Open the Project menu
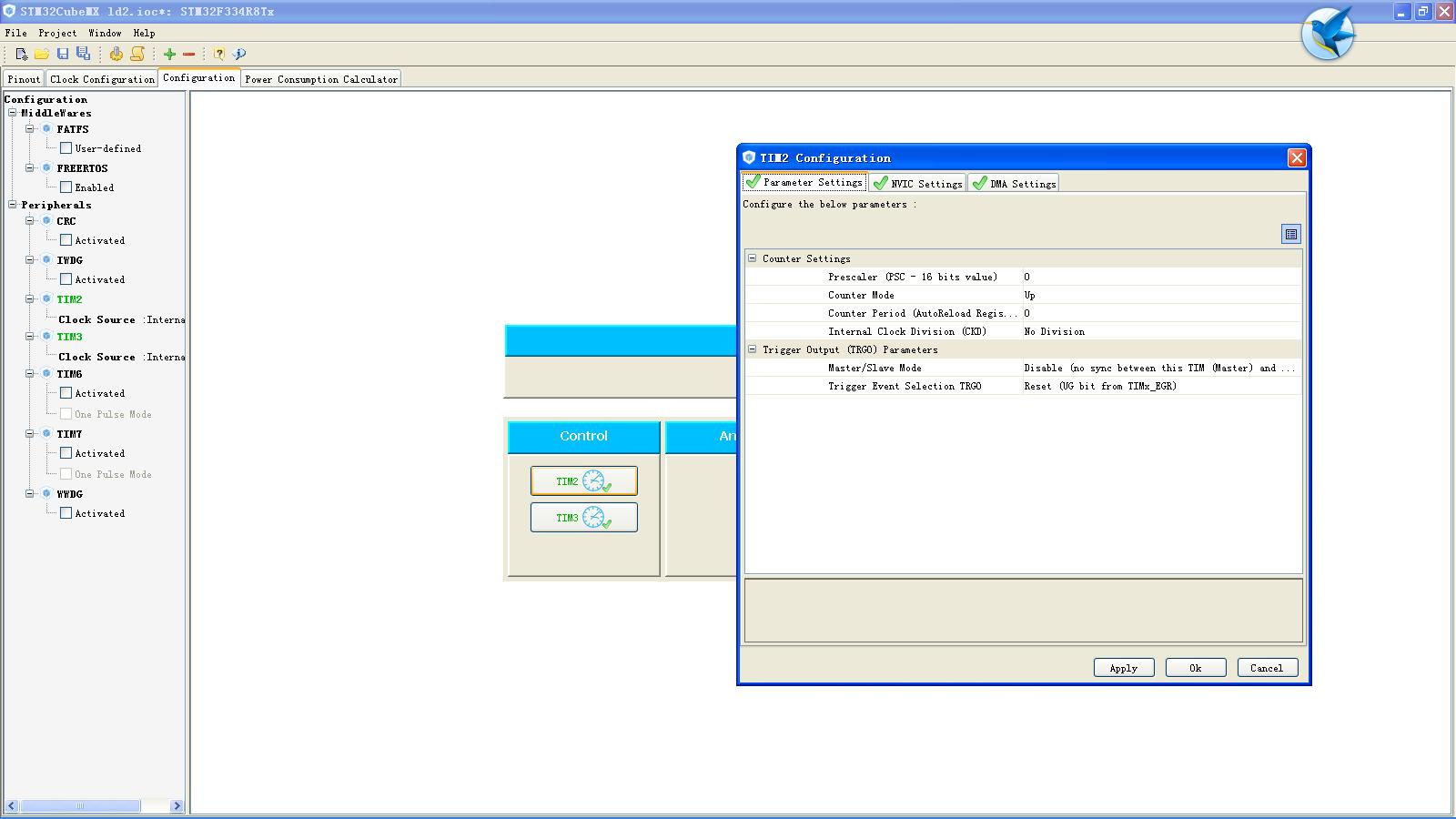 [57, 33]
